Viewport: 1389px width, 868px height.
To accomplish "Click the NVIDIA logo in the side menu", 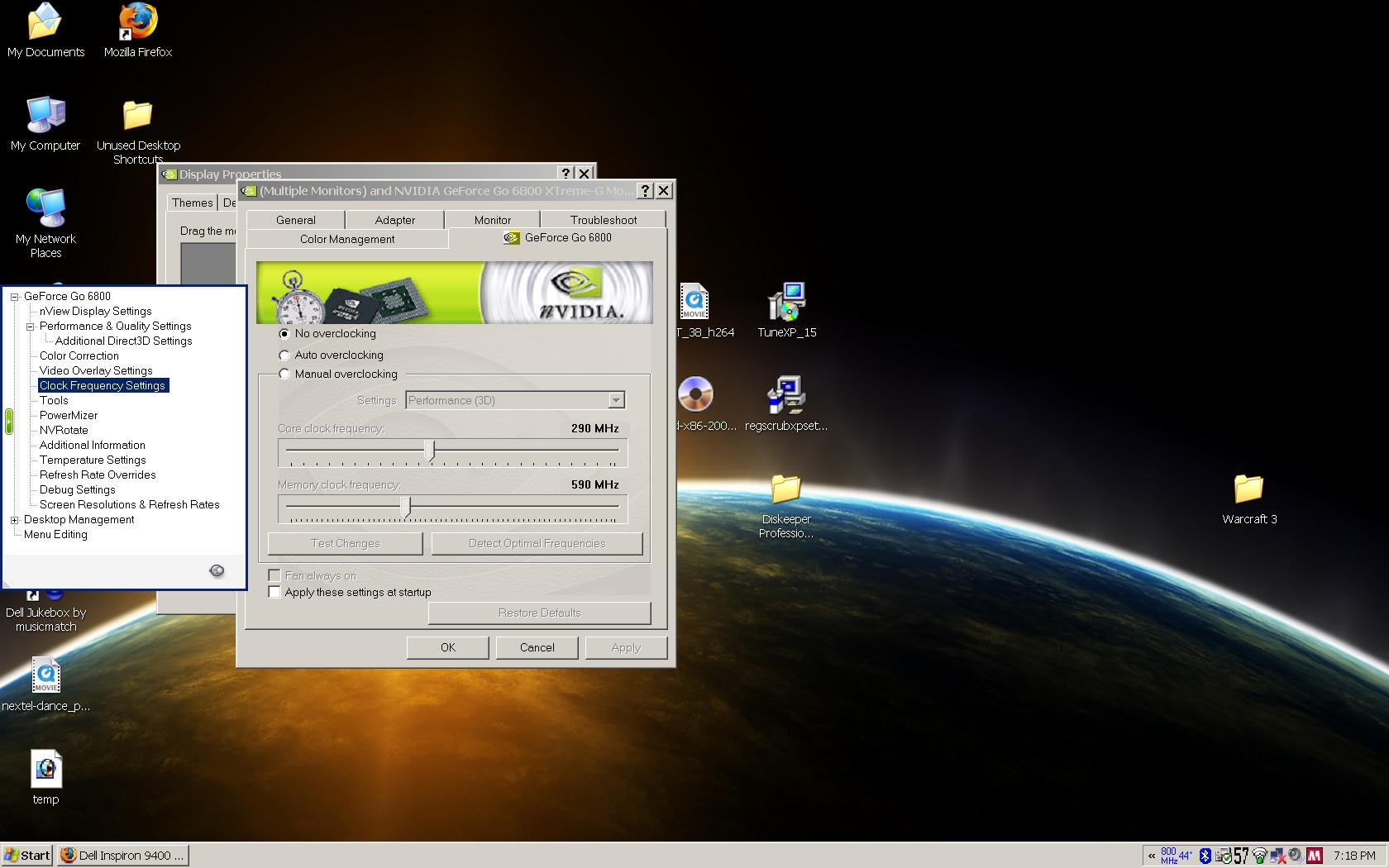I will 217,570.
